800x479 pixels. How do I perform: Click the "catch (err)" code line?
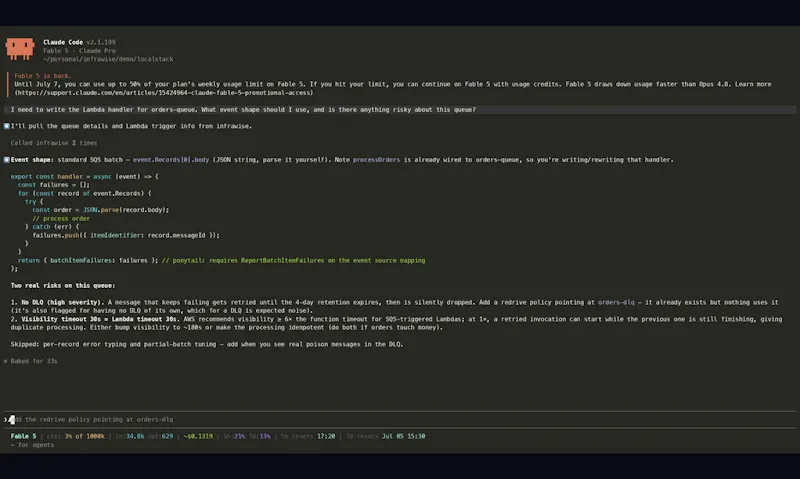click(x=52, y=226)
